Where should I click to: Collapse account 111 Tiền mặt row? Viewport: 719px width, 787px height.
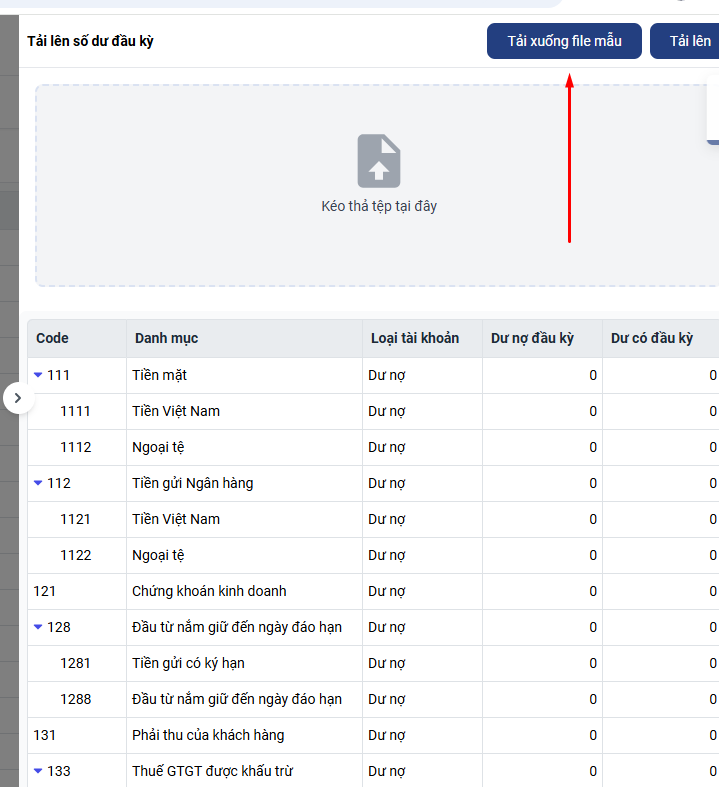[38, 375]
